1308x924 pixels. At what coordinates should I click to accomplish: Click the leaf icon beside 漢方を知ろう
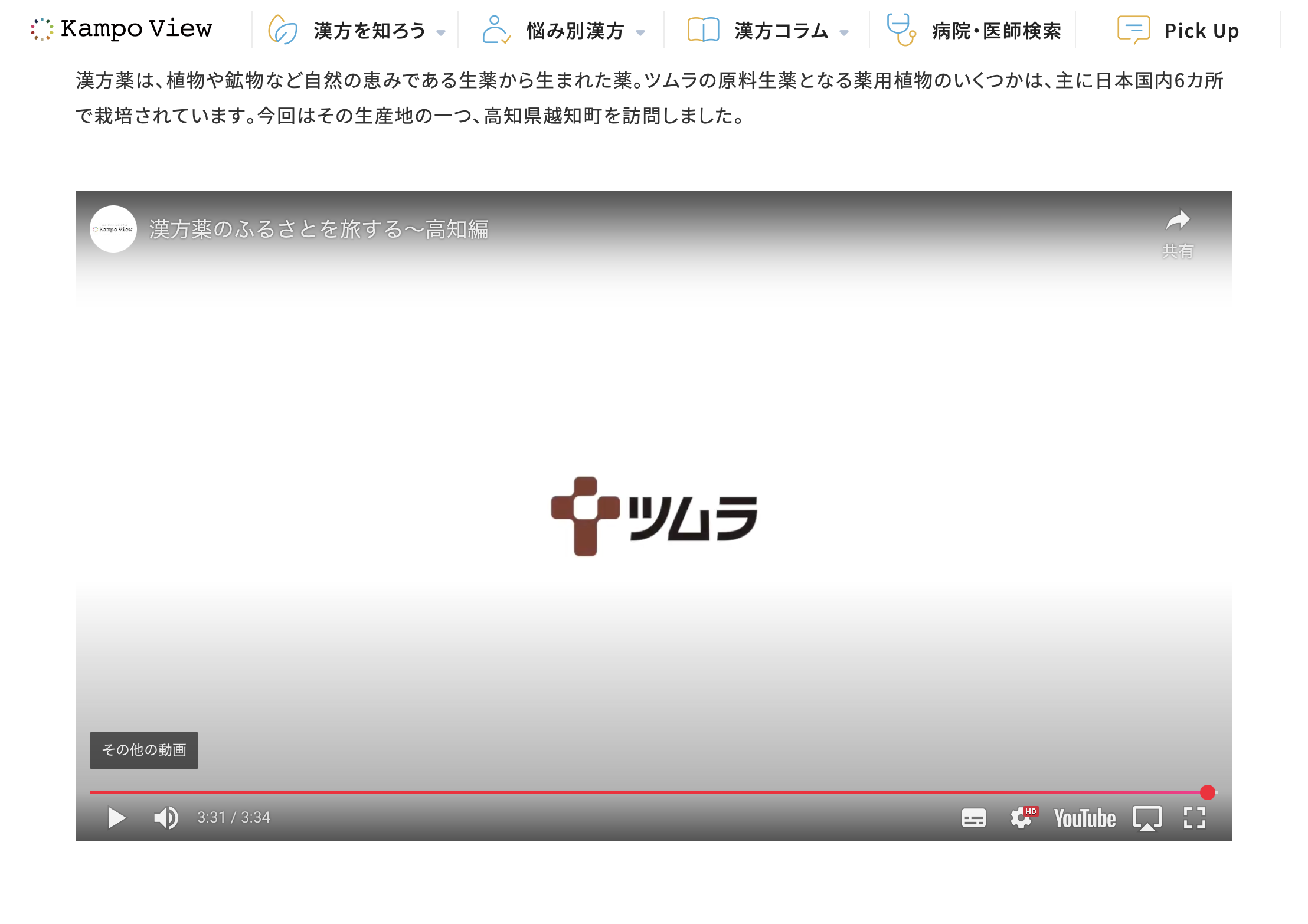(x=282, y=30)
